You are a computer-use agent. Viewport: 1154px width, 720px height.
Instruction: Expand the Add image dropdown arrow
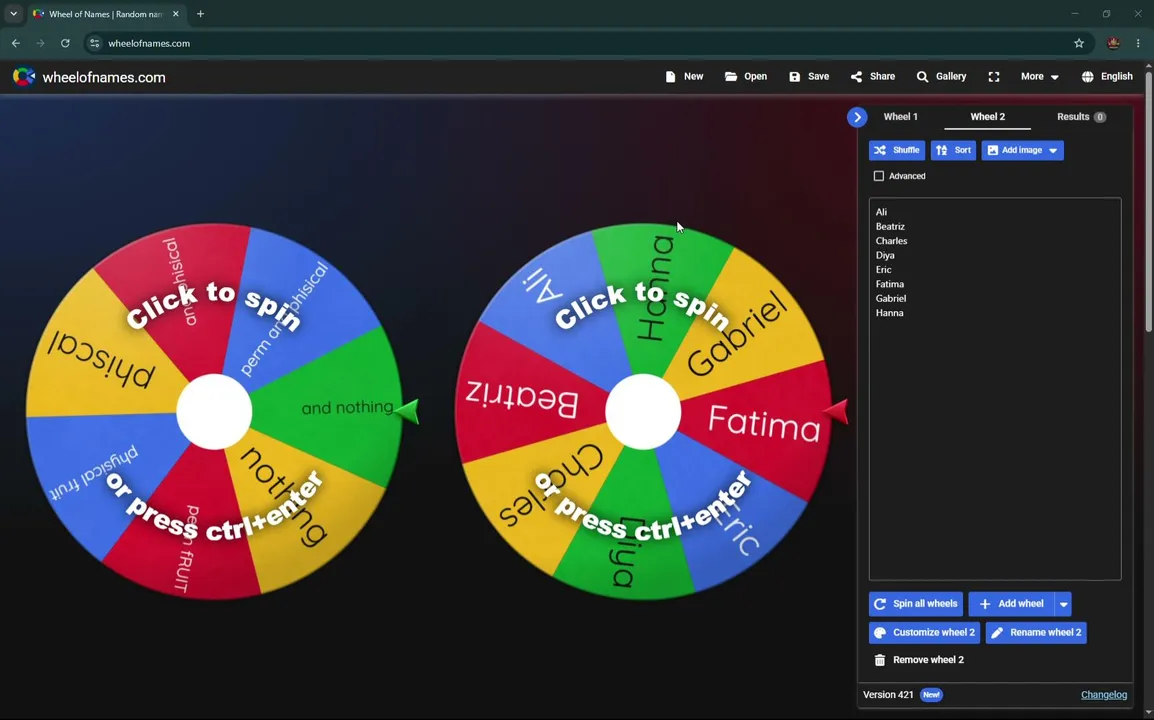click(1053, 150)
